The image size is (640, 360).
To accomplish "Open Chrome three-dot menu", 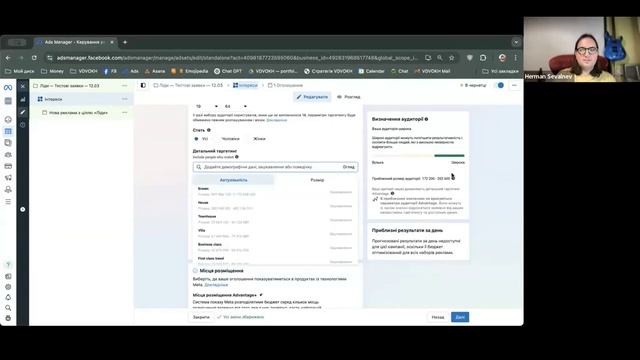I will [516, 58].
